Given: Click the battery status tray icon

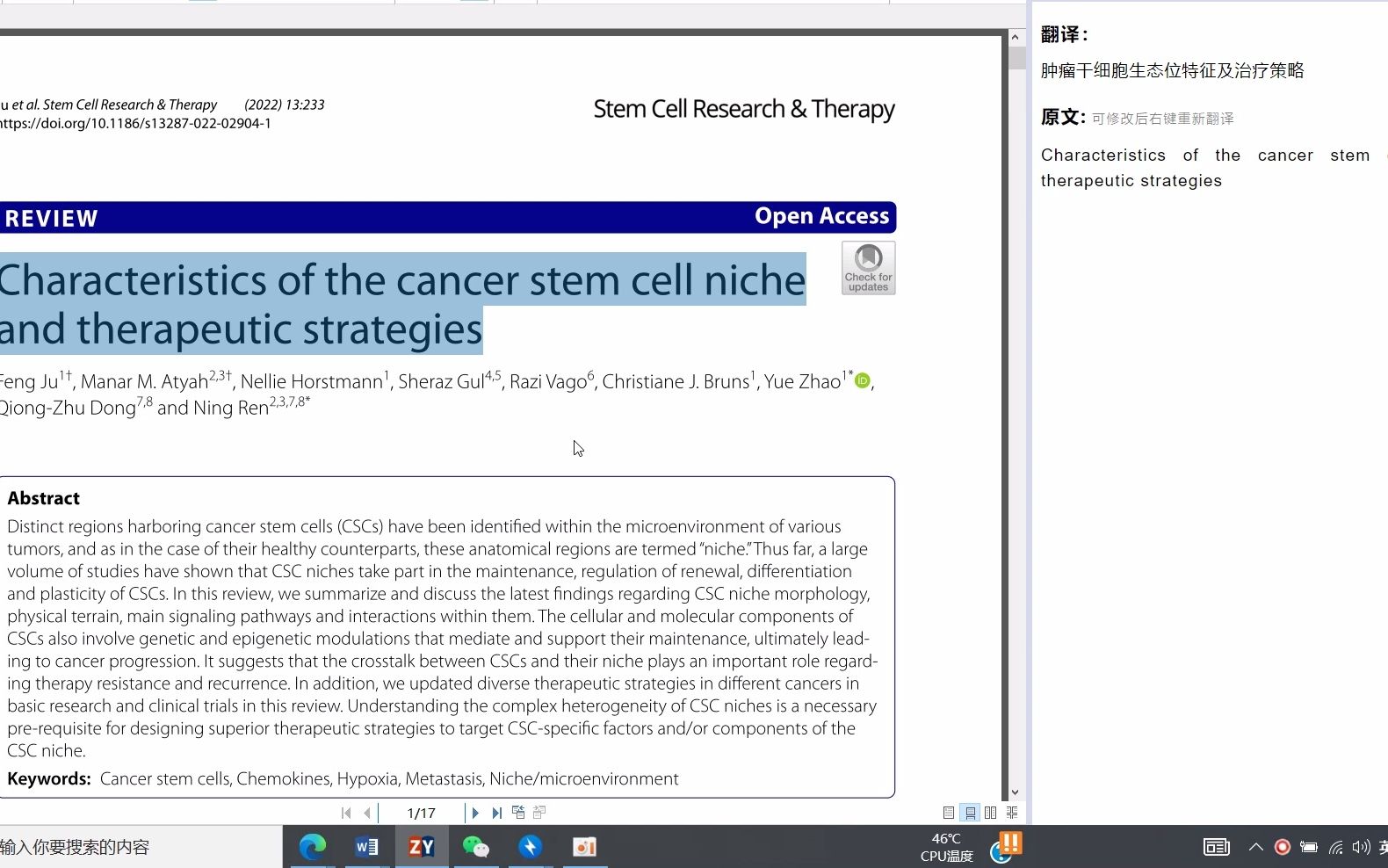Looking at the screenshot, I should tap(1309, 847).
